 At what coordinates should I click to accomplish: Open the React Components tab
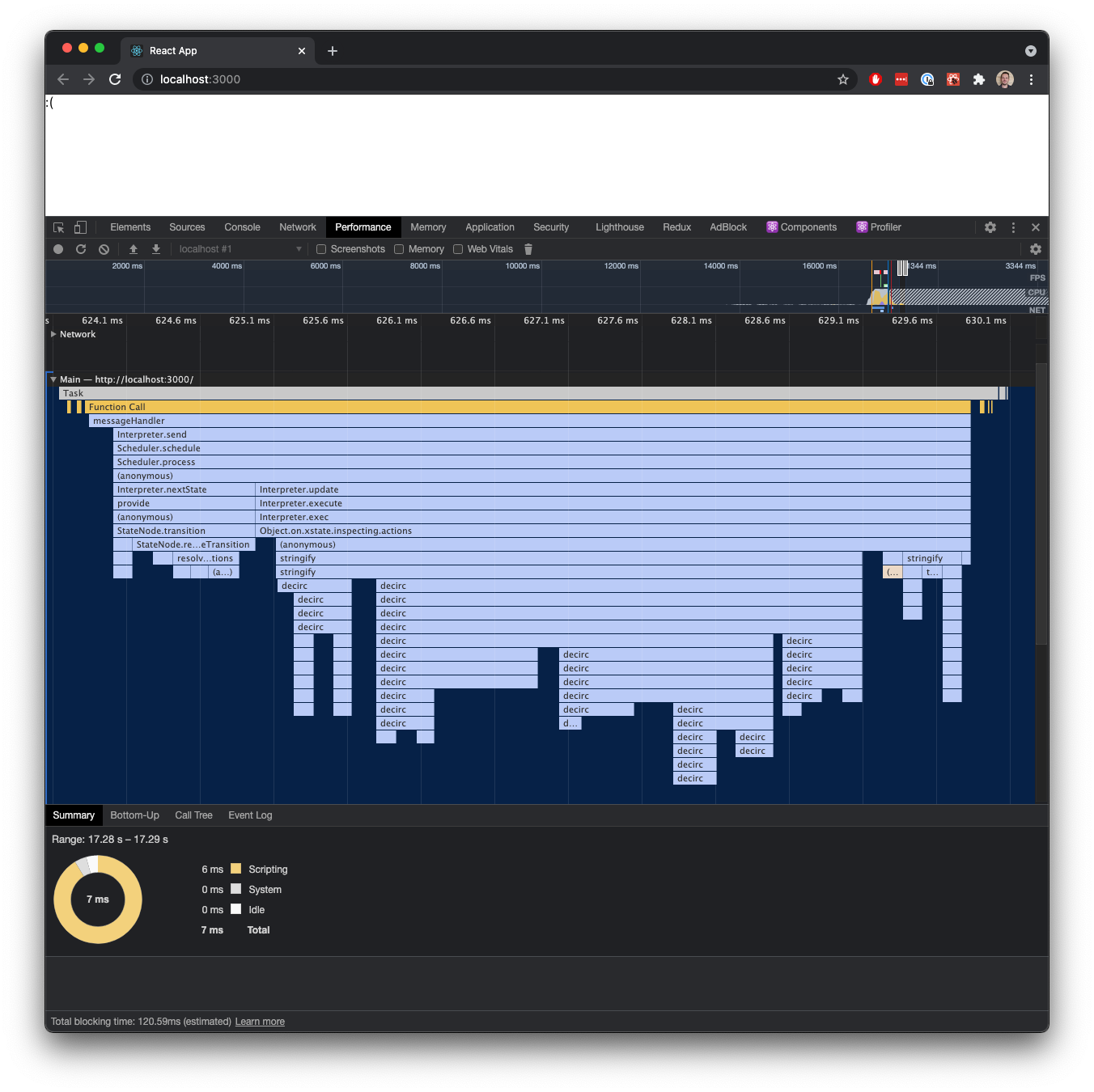click(x=802, y=227)
